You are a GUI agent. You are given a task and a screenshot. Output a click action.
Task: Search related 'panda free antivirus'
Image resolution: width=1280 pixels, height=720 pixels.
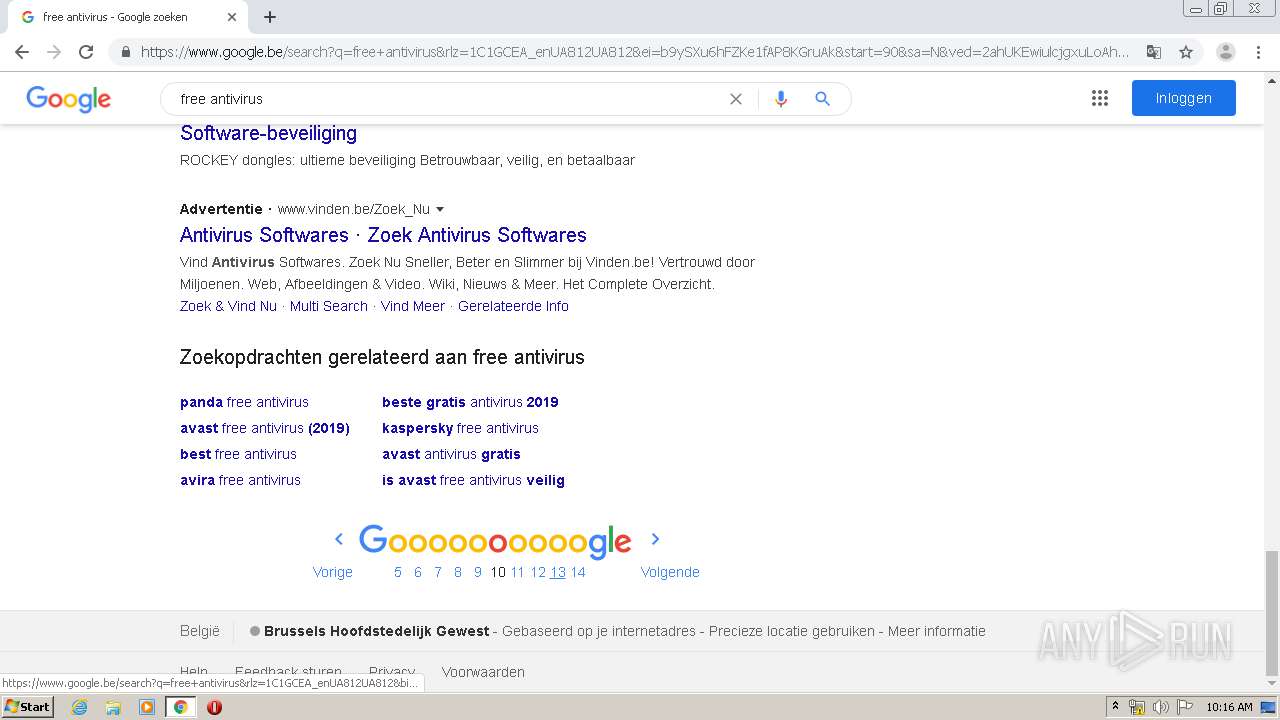click(x=244, y=402)
